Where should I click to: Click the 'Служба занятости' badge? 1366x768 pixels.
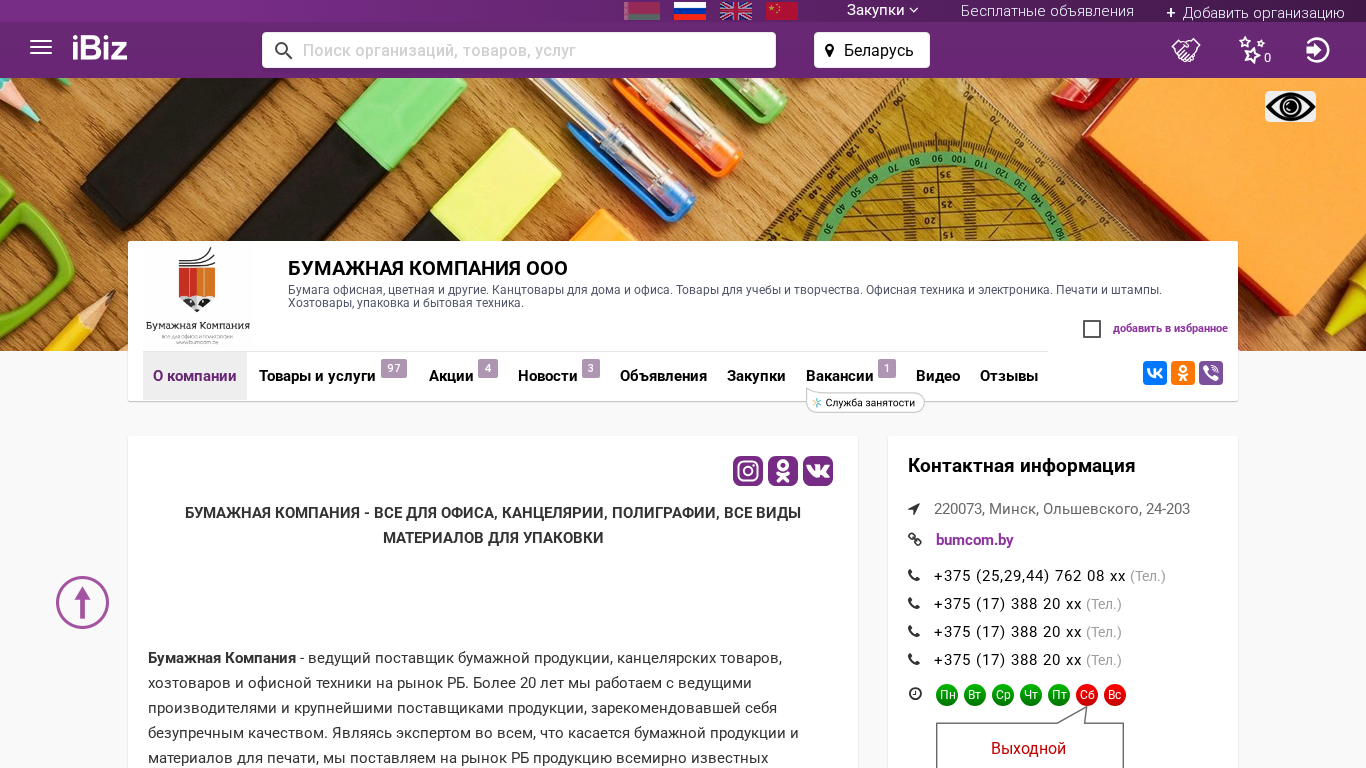pyautogui.click(x=866, y=402)
